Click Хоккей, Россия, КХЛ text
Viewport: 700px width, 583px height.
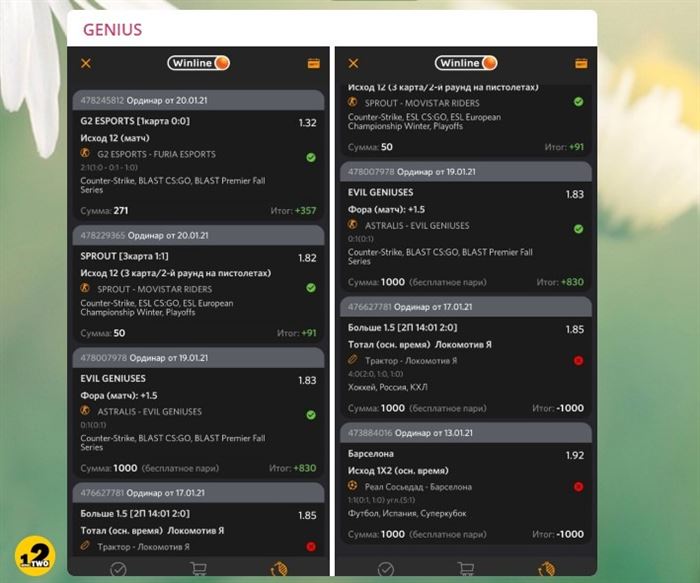(388, 387)
